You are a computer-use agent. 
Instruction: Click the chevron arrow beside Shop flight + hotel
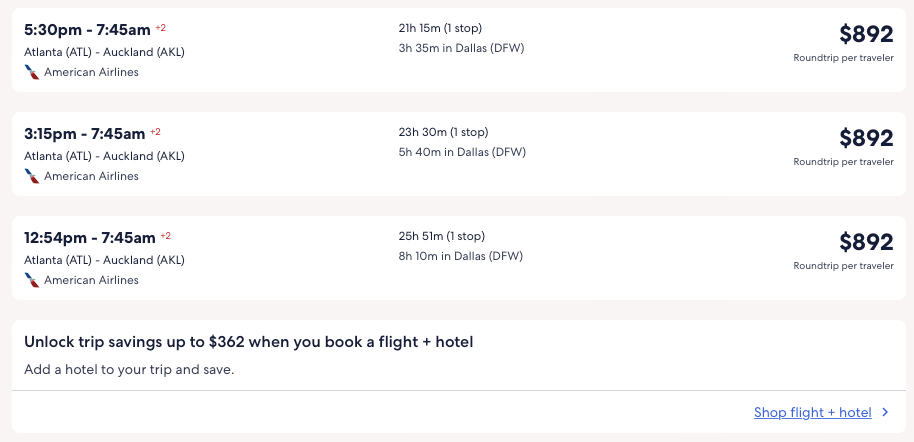[885, 412]
